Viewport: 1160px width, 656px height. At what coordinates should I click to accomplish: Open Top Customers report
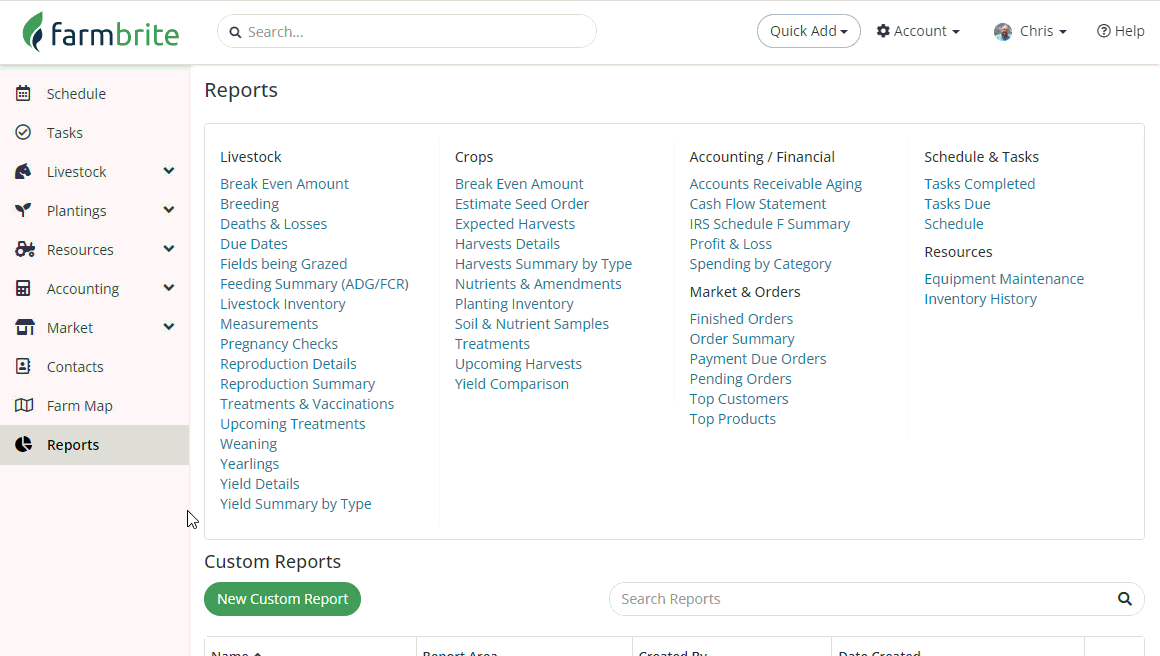point(739,399)
